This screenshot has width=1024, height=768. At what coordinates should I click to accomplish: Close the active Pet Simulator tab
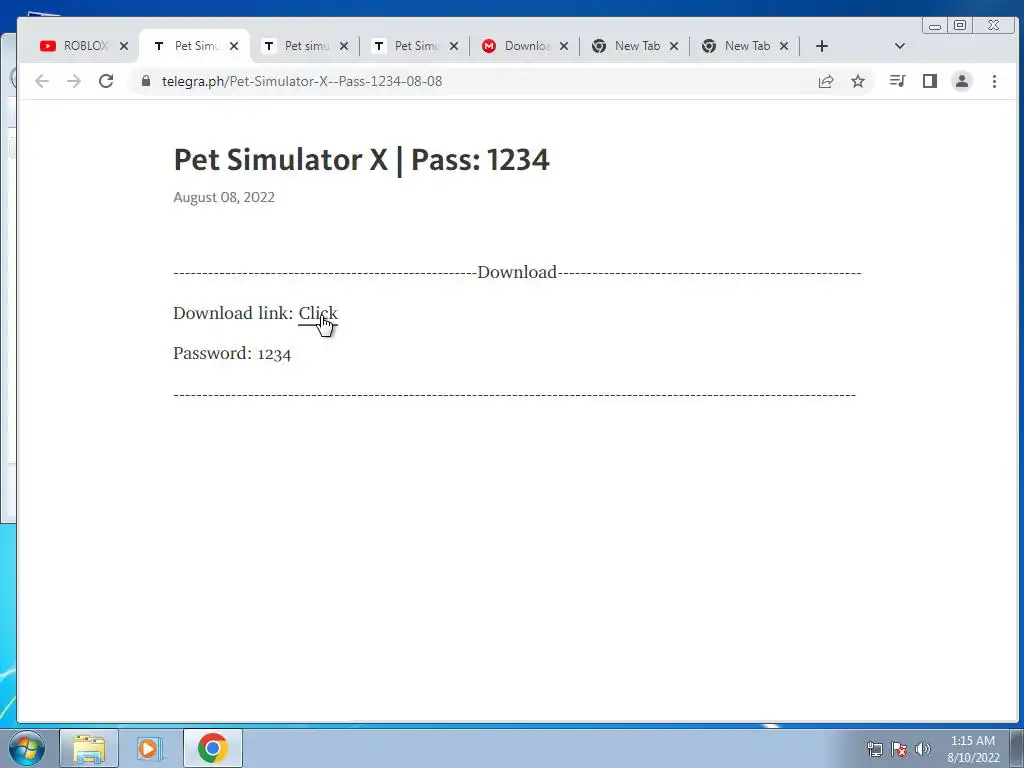tap(234, 46)
